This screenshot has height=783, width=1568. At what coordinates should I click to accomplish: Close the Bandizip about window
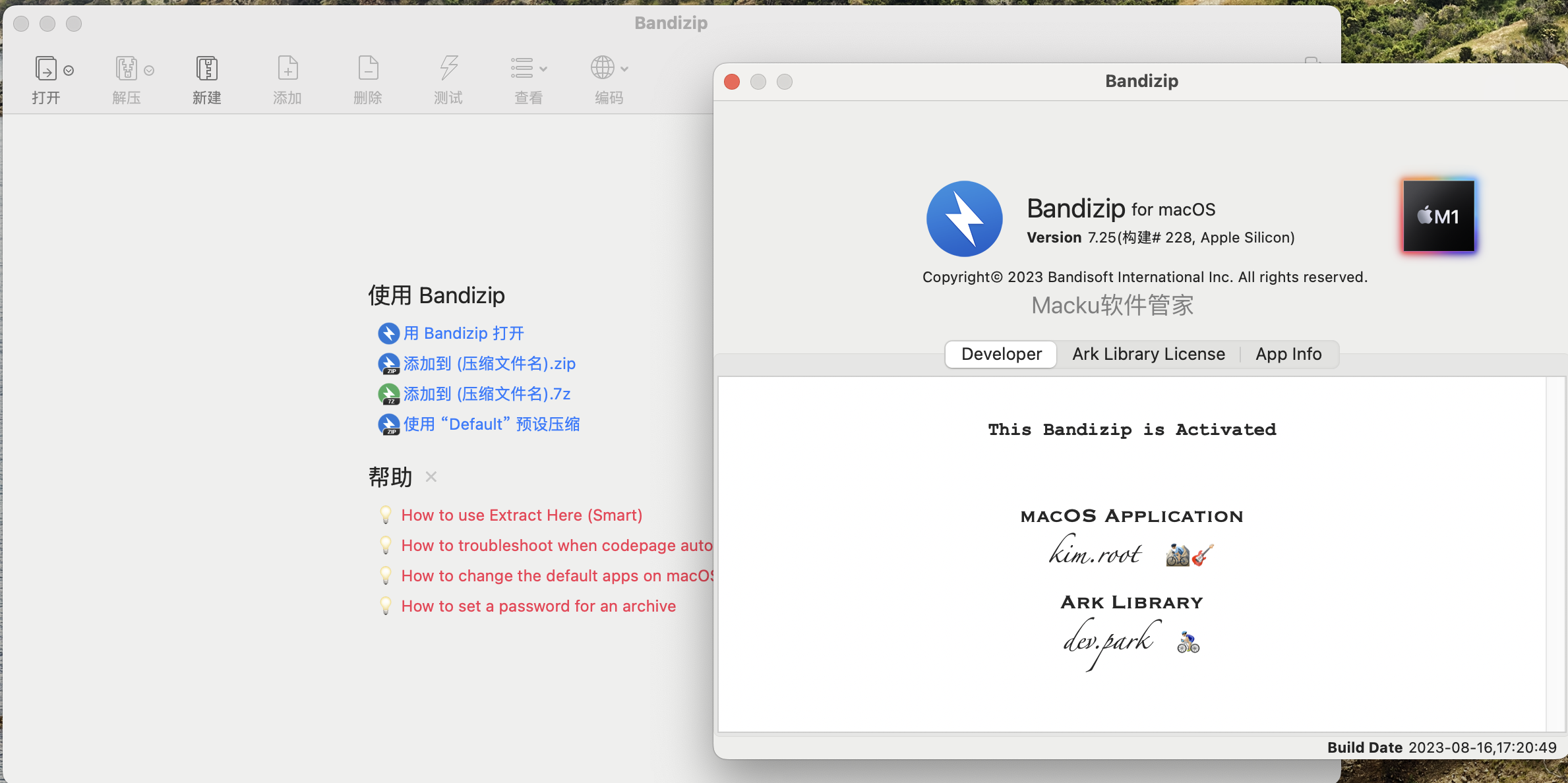click(x=732, y=82)
